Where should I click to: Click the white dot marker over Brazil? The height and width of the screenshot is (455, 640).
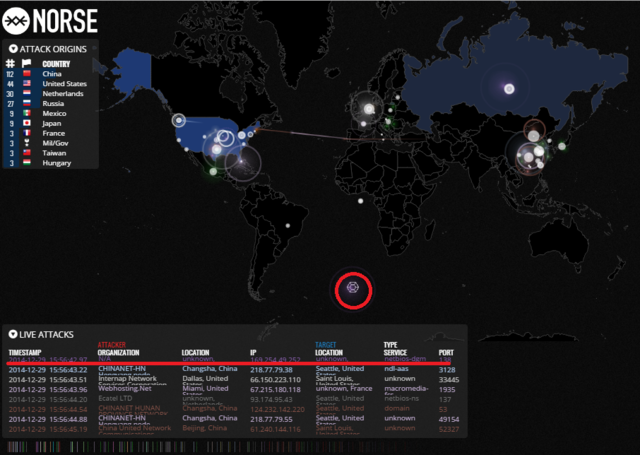(x=288, y=226)
